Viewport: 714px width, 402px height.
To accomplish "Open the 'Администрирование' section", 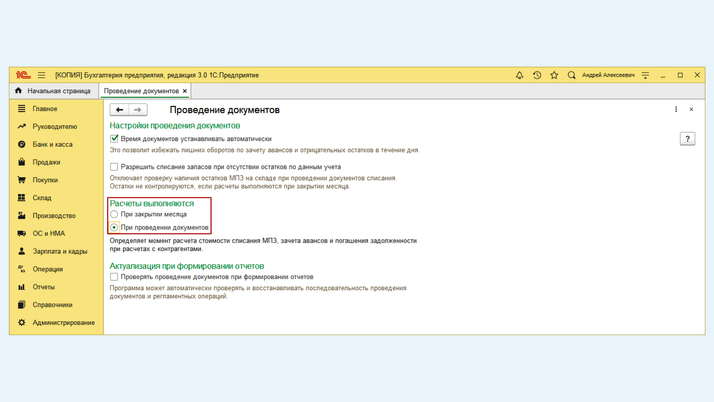I will pos(63,322).
